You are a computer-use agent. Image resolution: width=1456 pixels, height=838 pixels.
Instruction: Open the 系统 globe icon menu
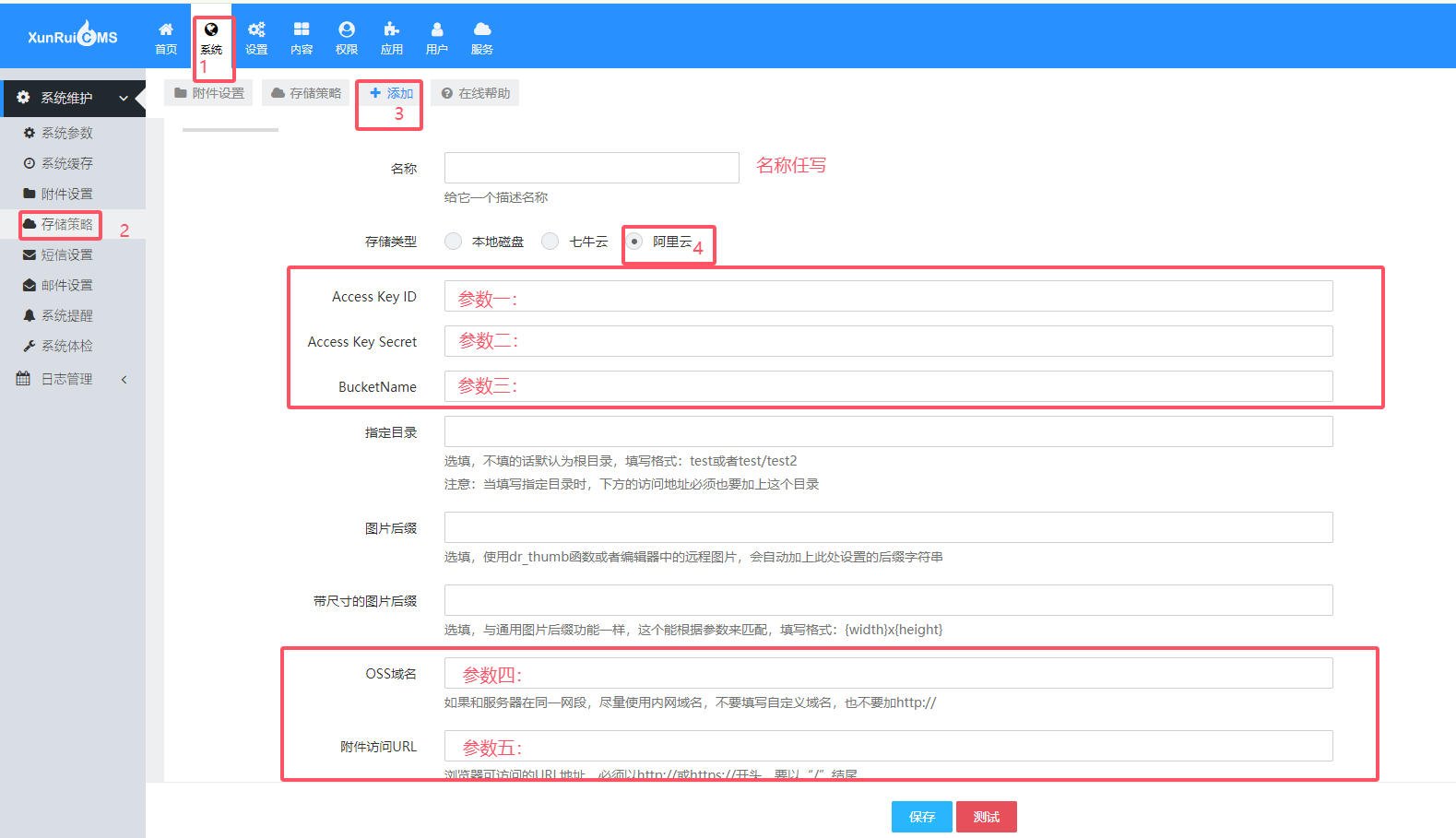tap(211, 30)
